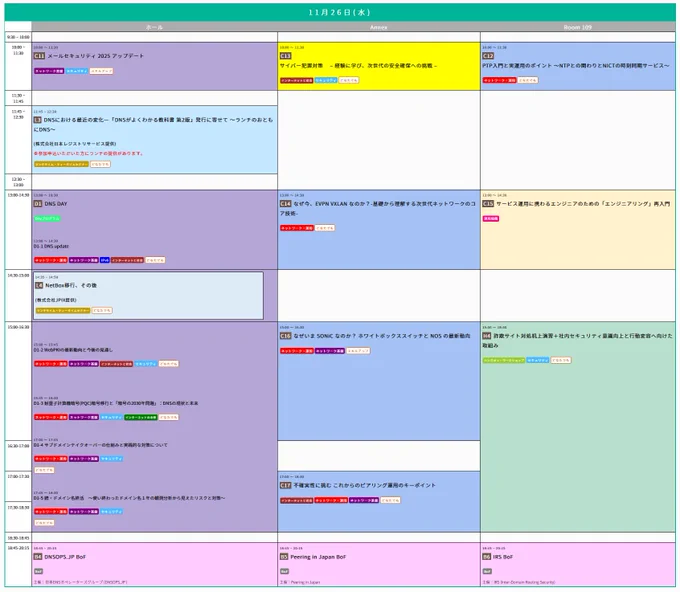Click the purple ネットワーク基盤 tag under C16 session

[330, 351]
